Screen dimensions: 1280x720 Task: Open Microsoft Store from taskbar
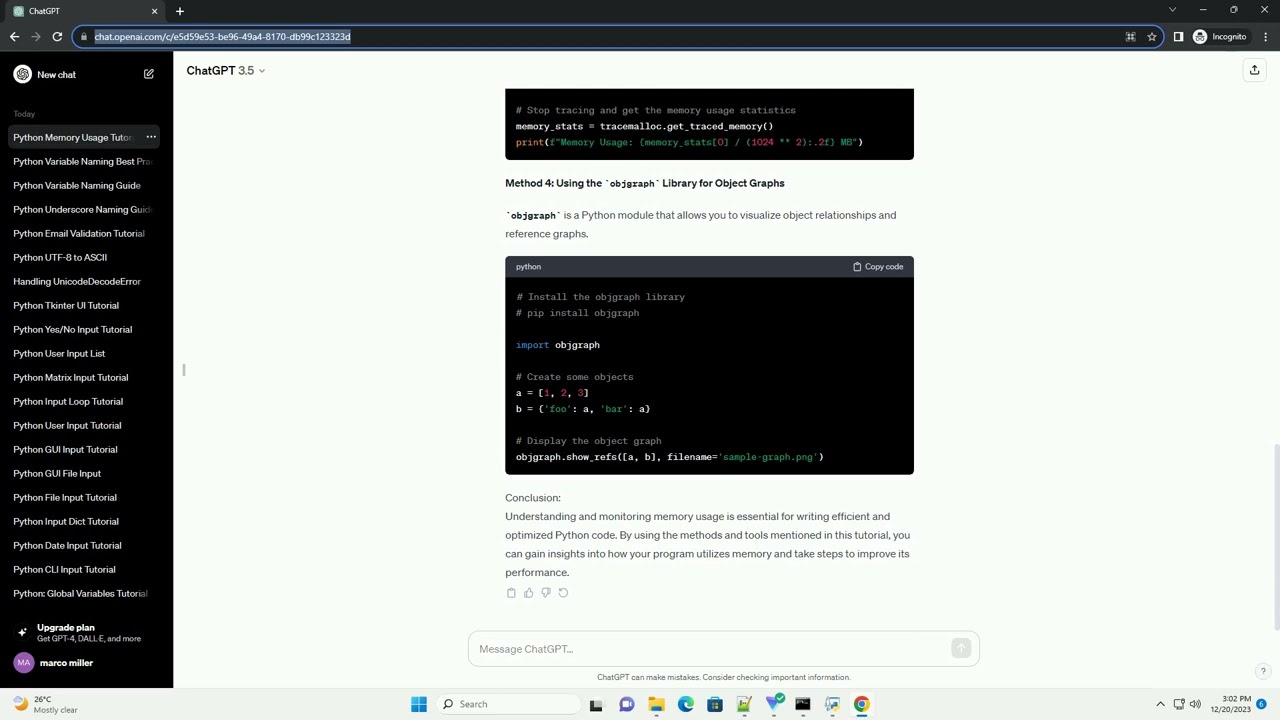(x=714, y=704)
